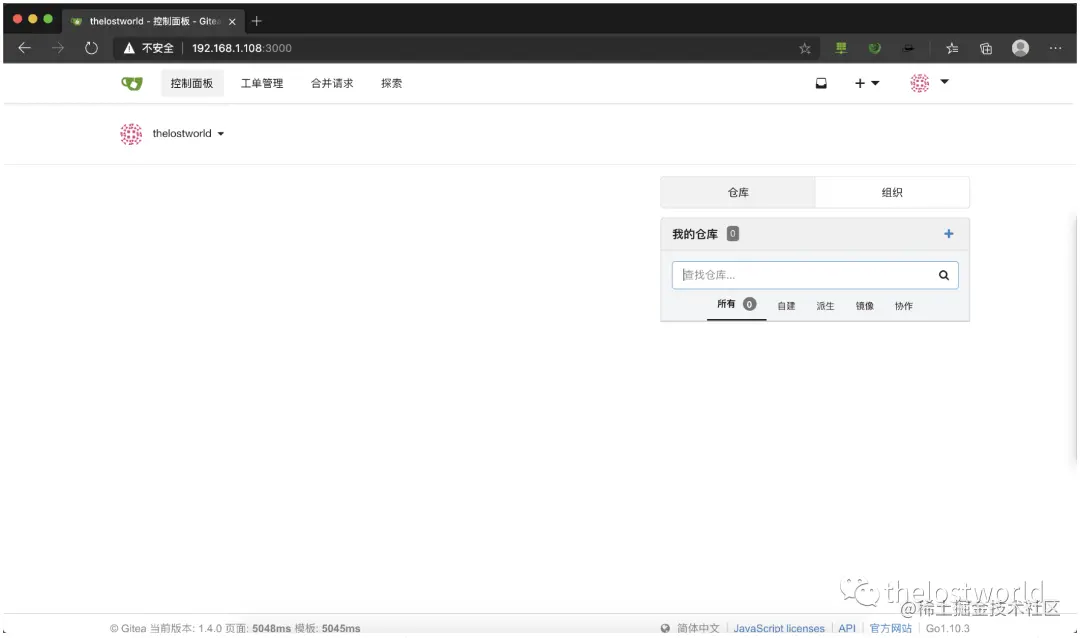Click the 官方网站 footer link

[890, 628]
